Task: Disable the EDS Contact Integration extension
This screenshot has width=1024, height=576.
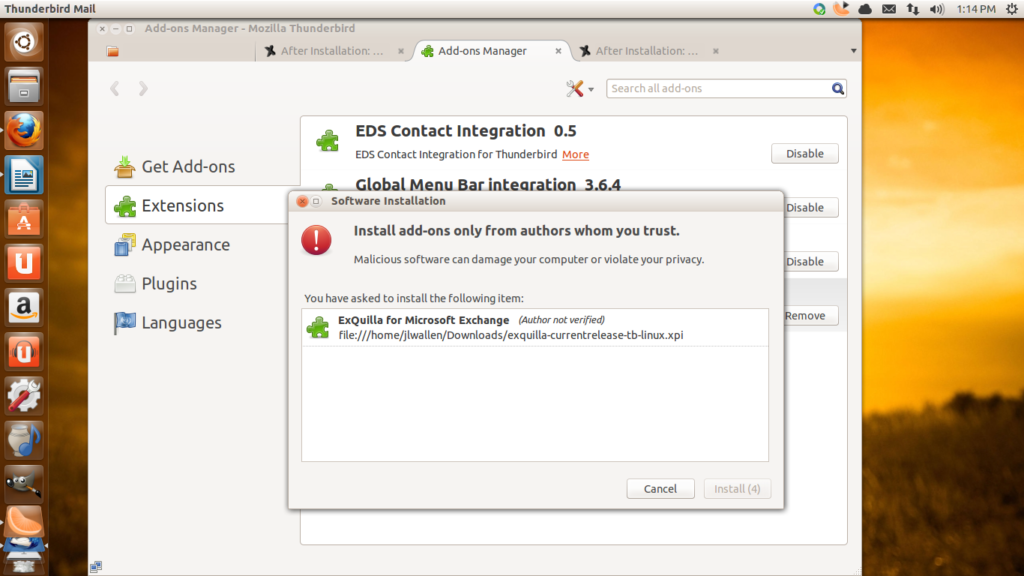Action: click(x=804, y=154)
